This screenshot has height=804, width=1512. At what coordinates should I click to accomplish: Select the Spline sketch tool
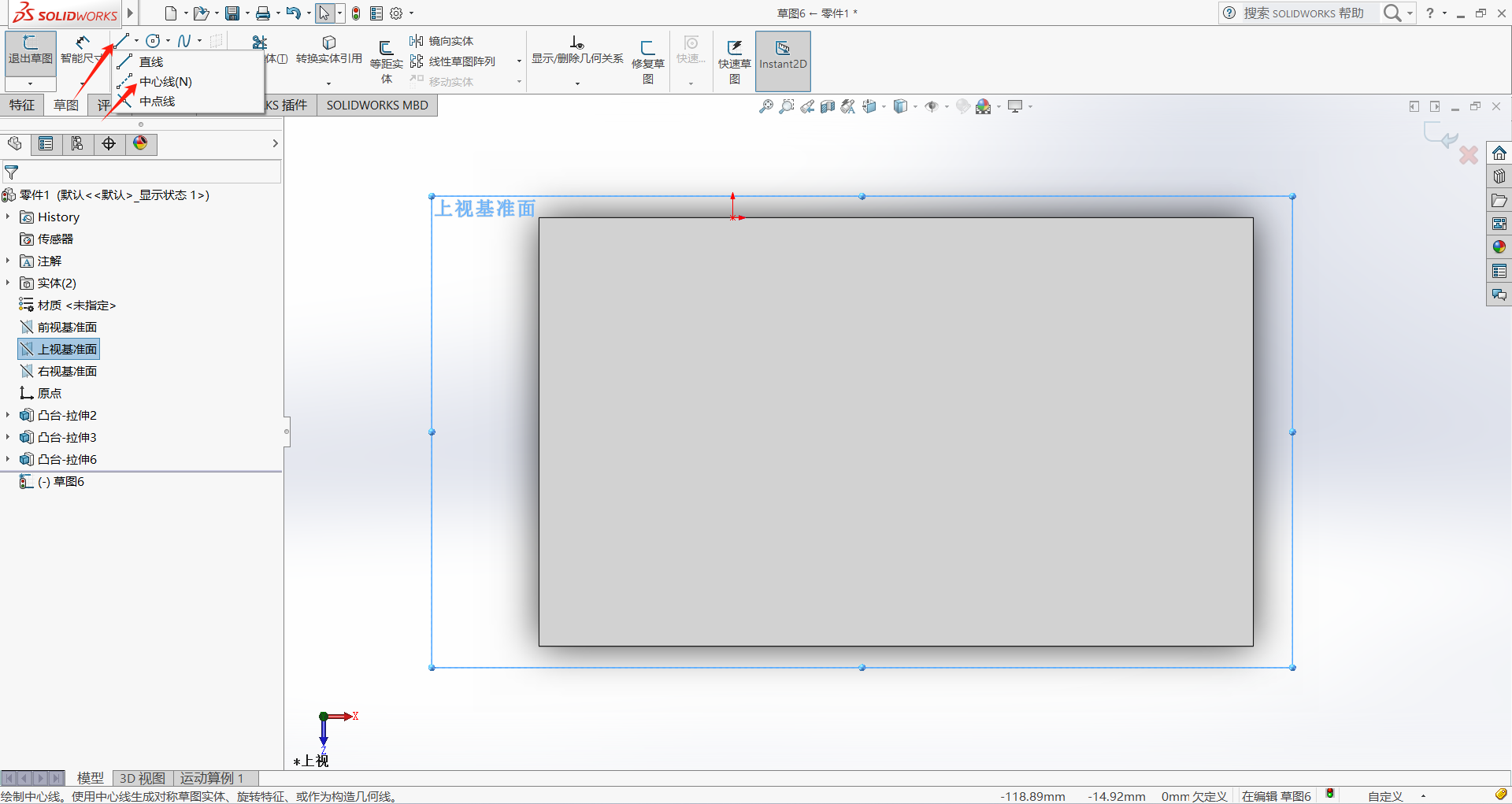[184, 41]
